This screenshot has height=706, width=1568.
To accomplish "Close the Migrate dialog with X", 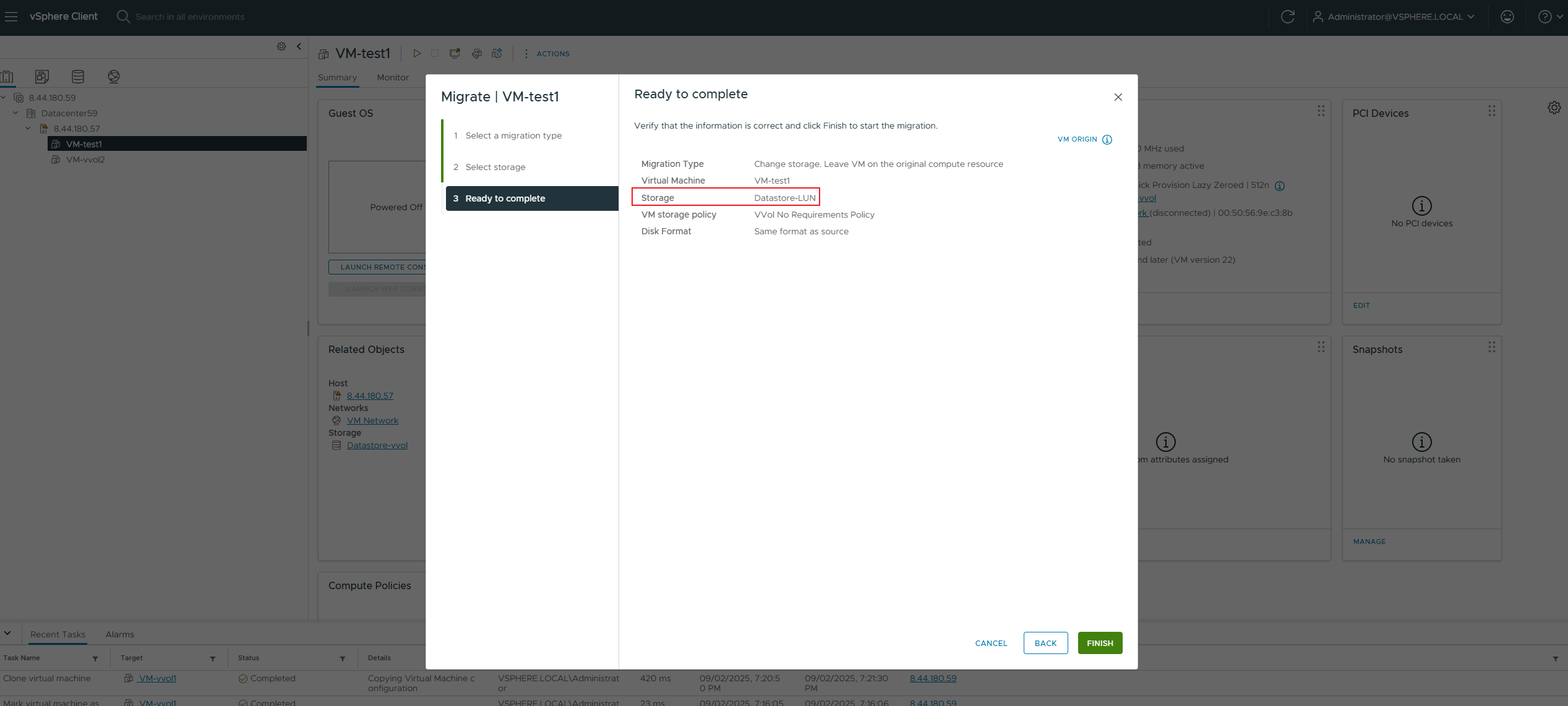I will point(1118,97).
